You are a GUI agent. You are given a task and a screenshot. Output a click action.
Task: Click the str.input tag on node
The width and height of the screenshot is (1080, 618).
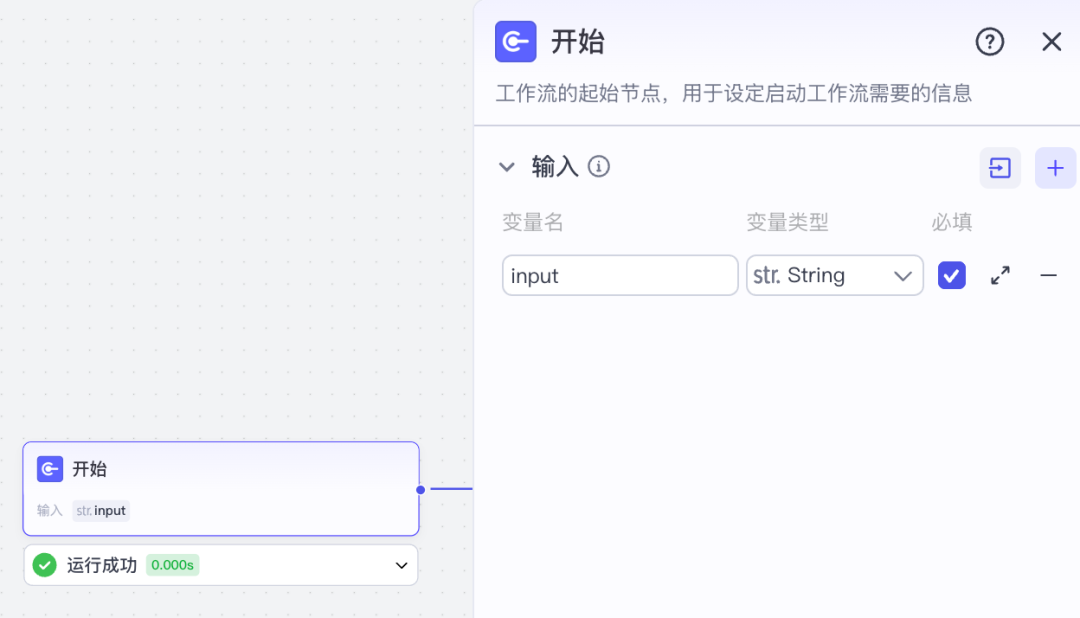[101, 511]
